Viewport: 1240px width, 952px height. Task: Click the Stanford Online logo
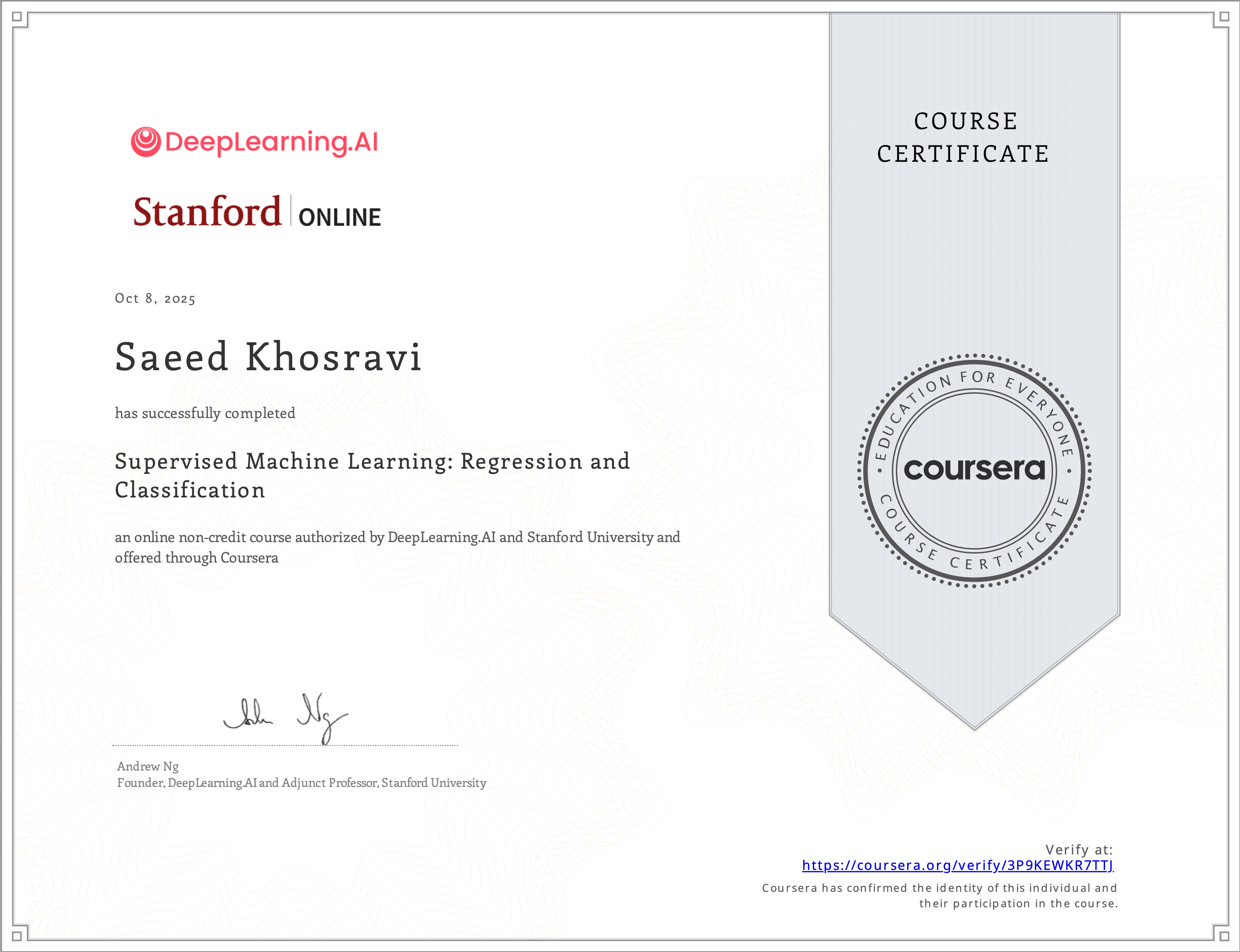click(257, 212)
